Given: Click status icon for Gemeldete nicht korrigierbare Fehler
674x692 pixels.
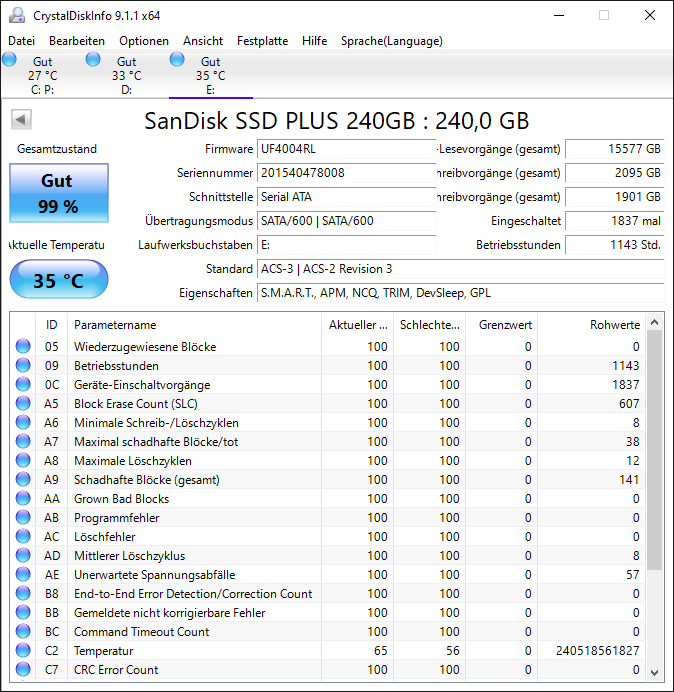Looking at the screenshot, I should pyautogui.click(x=23, y=612).
